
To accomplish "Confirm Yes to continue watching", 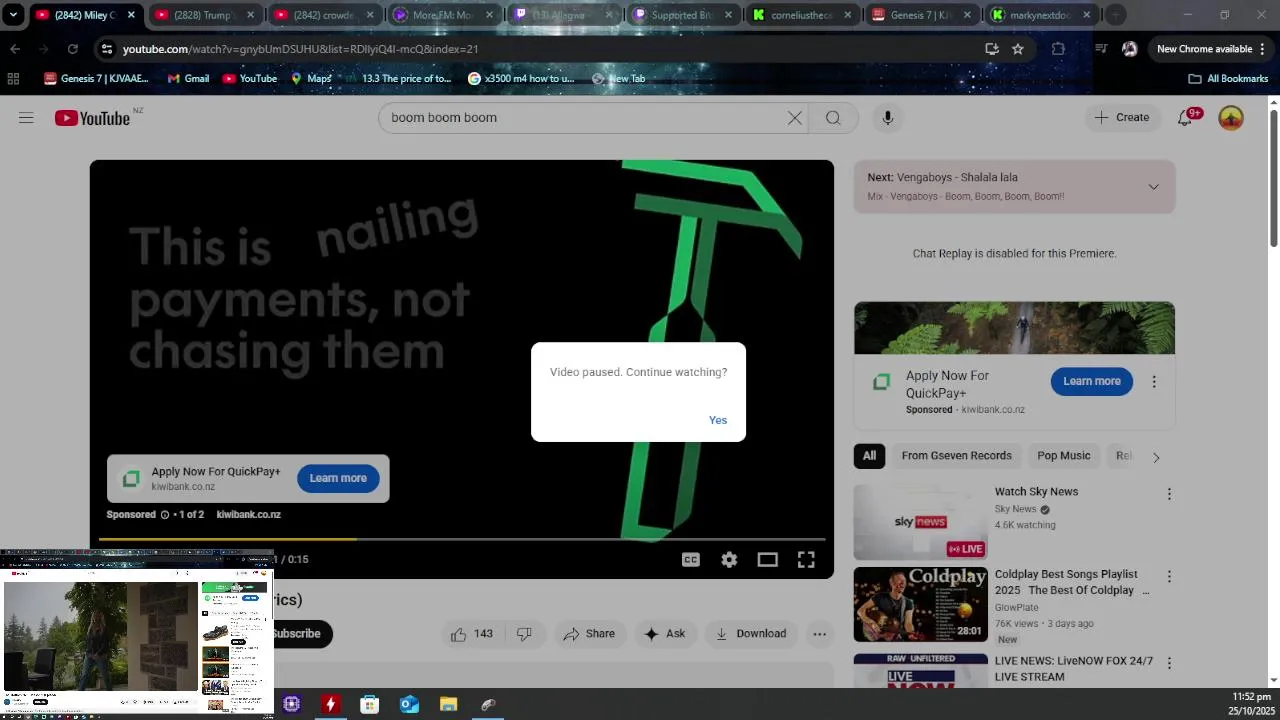I will pos(718,420).
